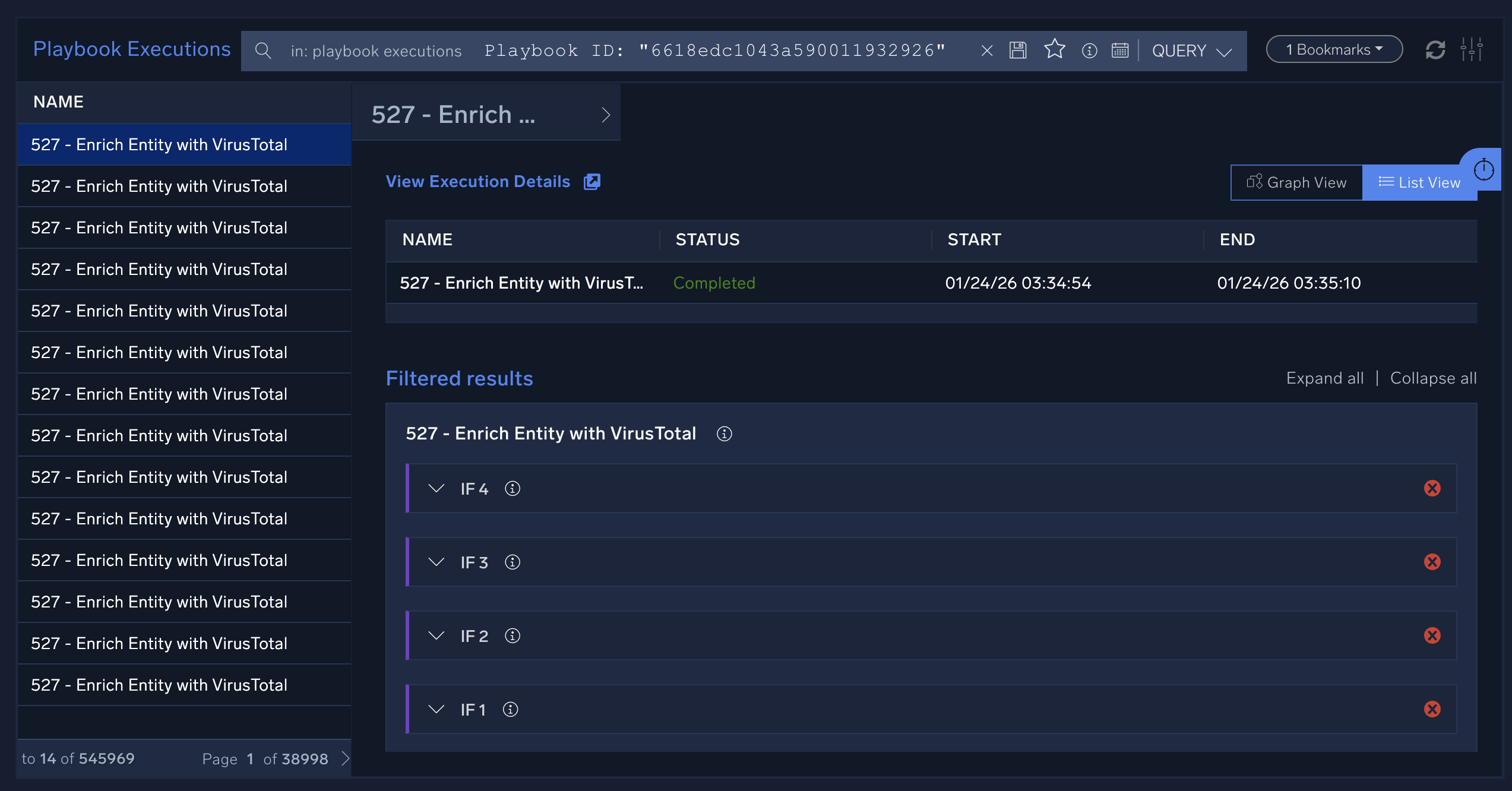
Task: Switch to List View
Action: (x=1419, y=183)
